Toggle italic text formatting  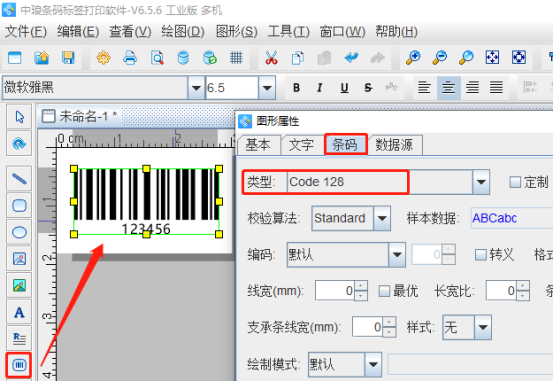point(320,87)
